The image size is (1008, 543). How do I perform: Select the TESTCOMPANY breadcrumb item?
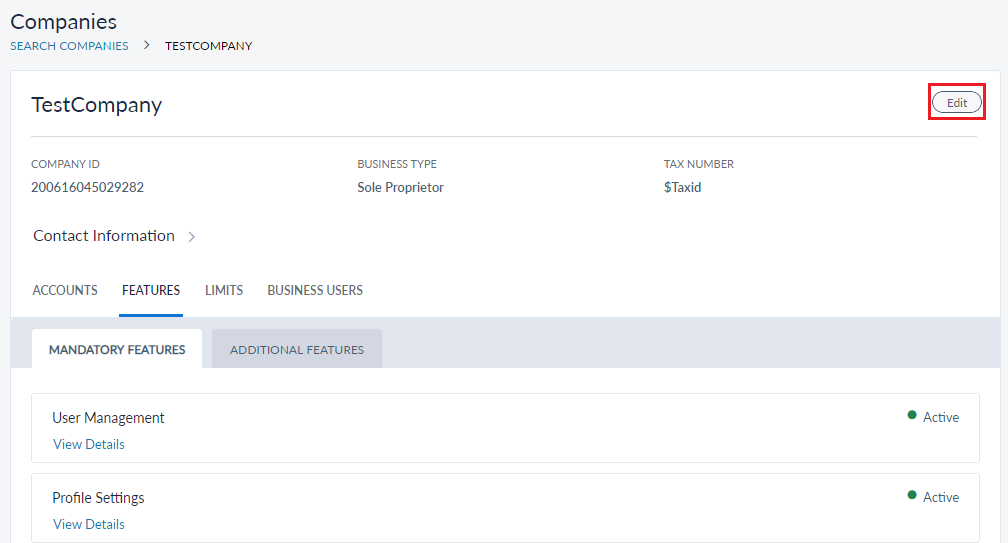[208, 46]
